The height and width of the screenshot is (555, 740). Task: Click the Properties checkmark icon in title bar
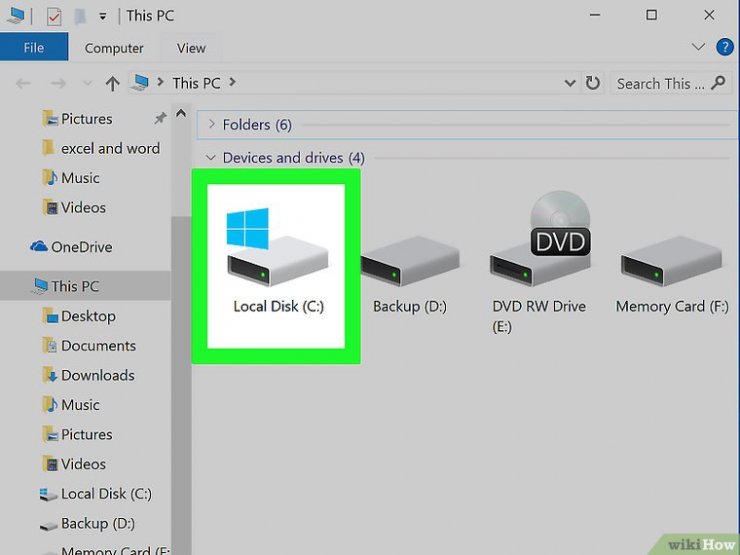[x=54, y=17]
